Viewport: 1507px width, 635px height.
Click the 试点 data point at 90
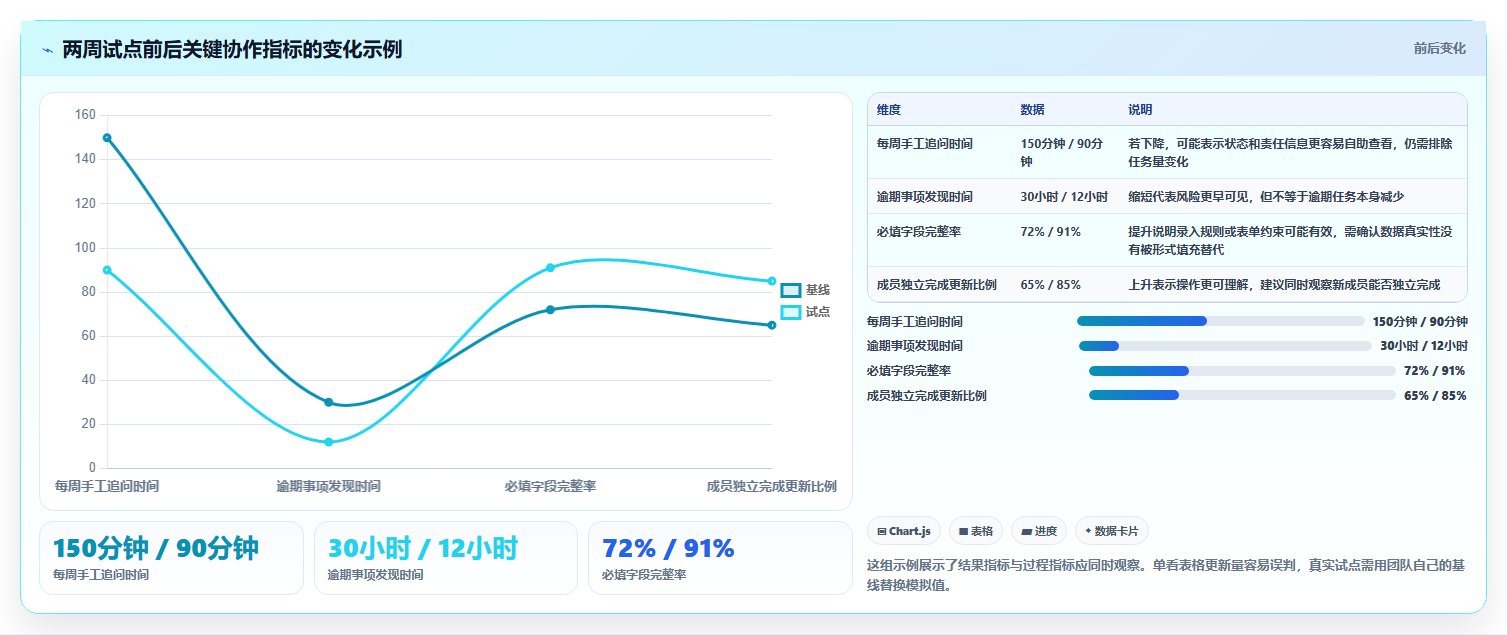pyautogui.click(x=107, y=270)
